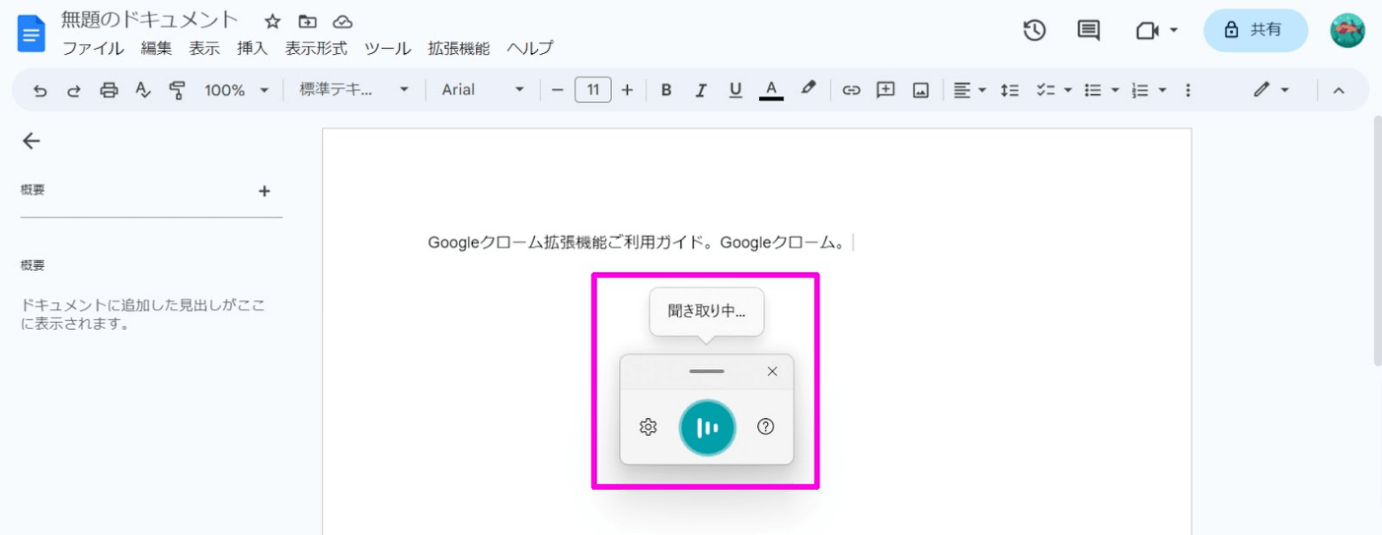Click the document text line
Image resolution: width=1382 pixels, height=535 pixels.
pyautogui.click(x=638, y=242)
